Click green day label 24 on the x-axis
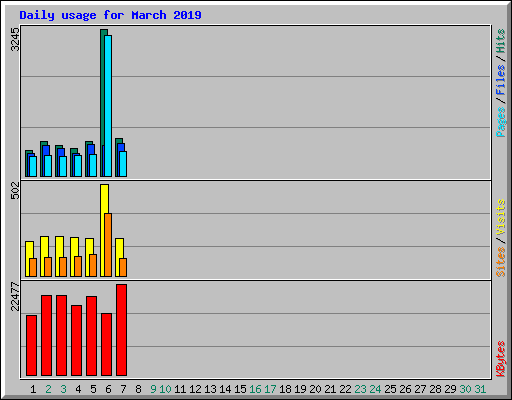The height and width of the screenshot is (400, 512). (375, 389)
